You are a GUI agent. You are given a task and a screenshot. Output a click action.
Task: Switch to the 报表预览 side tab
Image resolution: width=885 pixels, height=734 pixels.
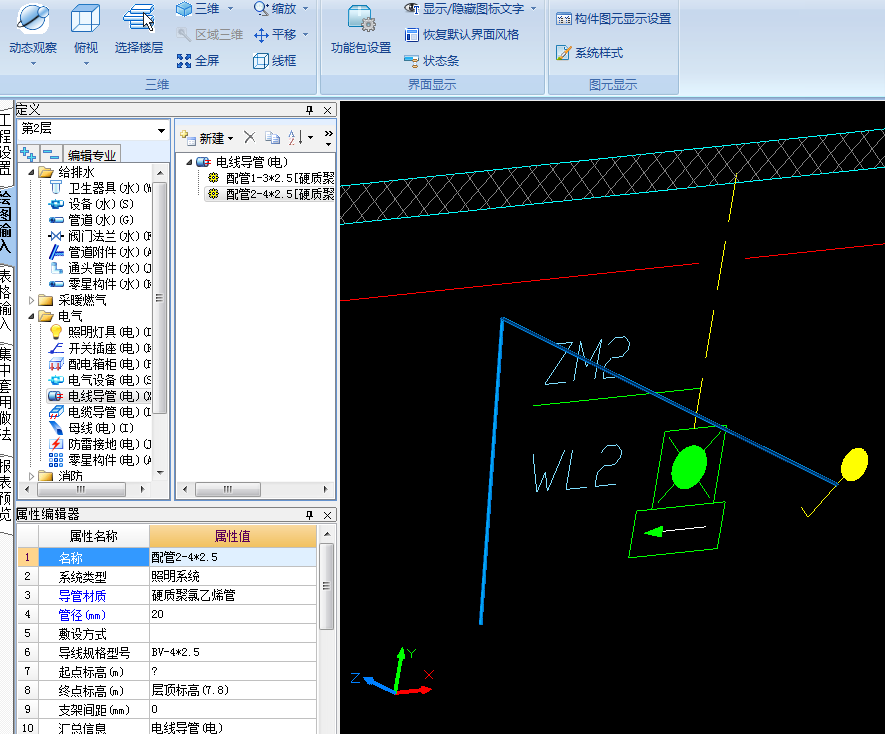coord(6,490)
